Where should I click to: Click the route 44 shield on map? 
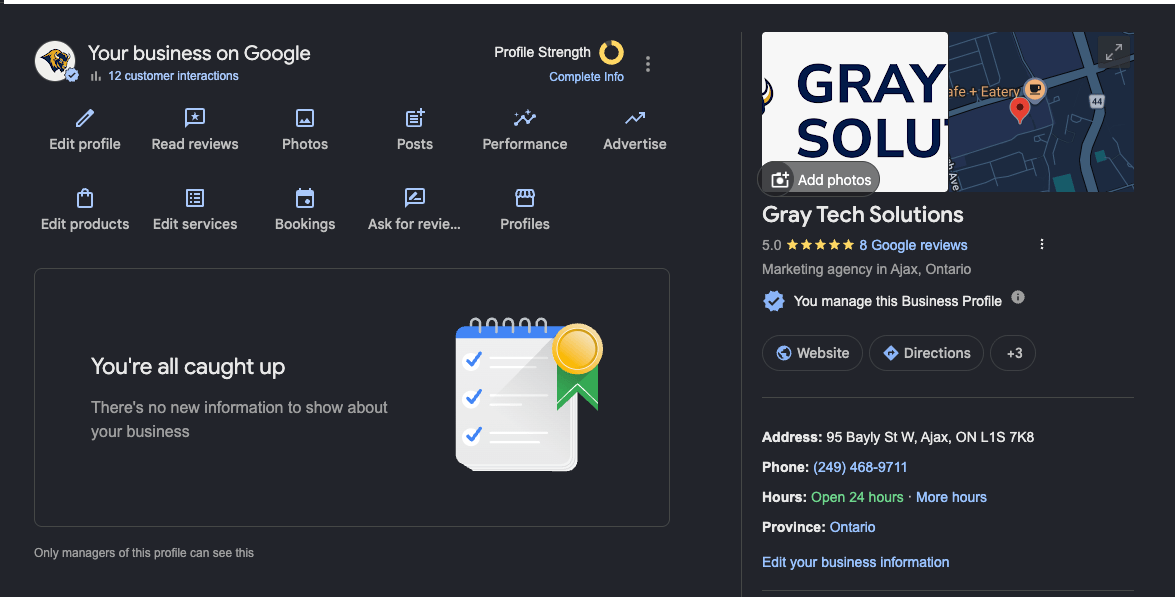(x=1097, y=101)
